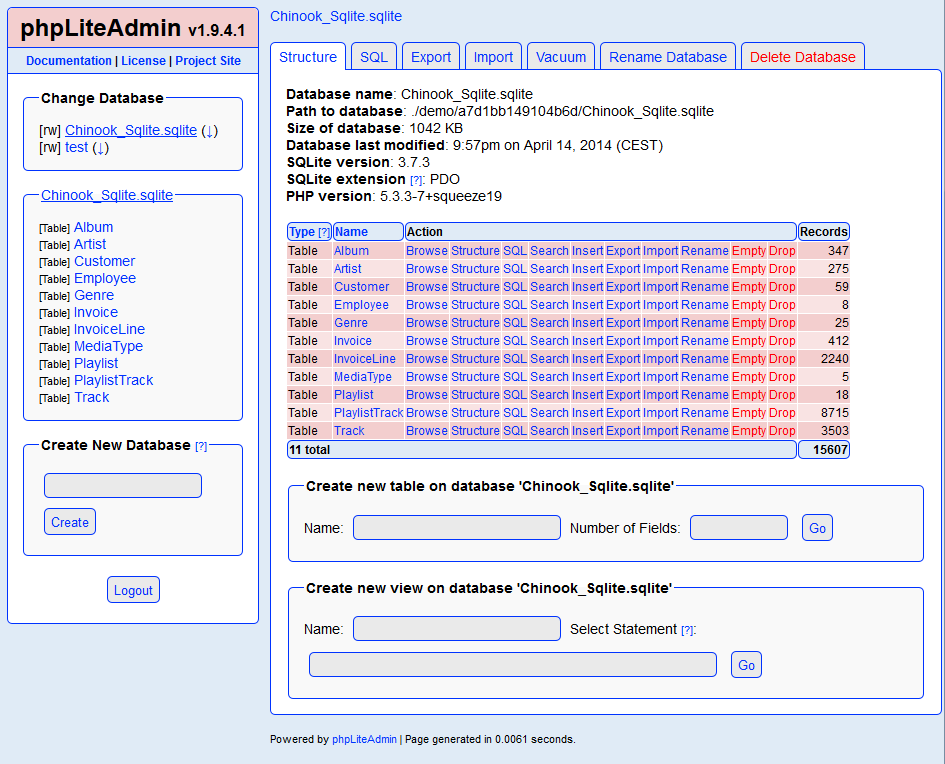Open the Vacuum tab
The width and height of the screenshot is (945, 764).
561,57
